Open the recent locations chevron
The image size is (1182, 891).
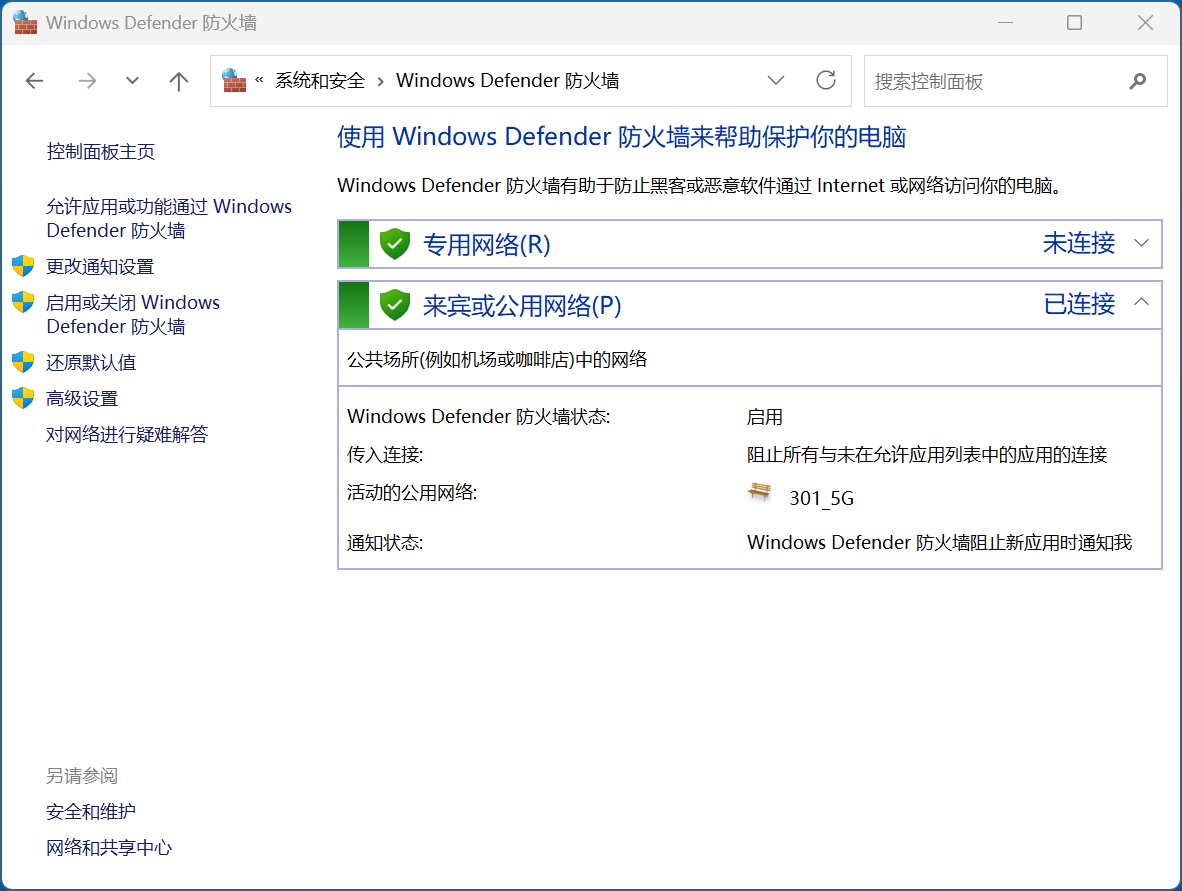pos(133,81)
